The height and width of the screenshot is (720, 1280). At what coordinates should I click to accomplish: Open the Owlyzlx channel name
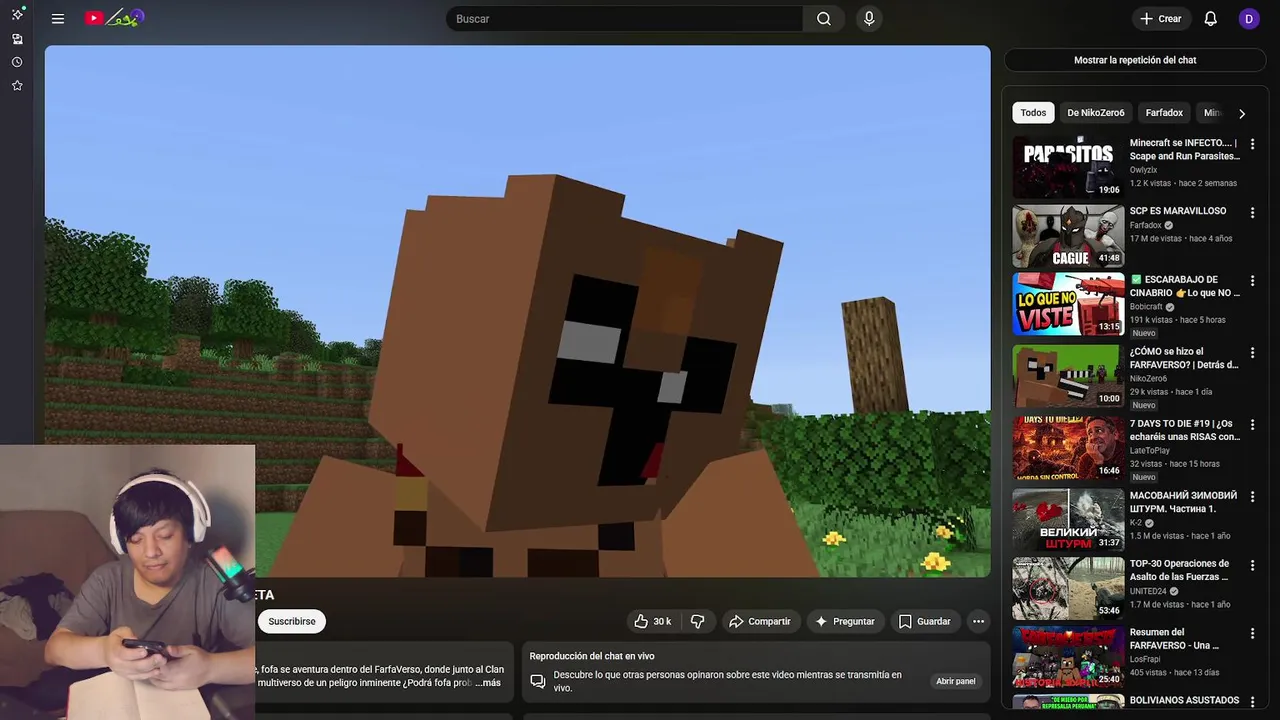point(1143,170)
